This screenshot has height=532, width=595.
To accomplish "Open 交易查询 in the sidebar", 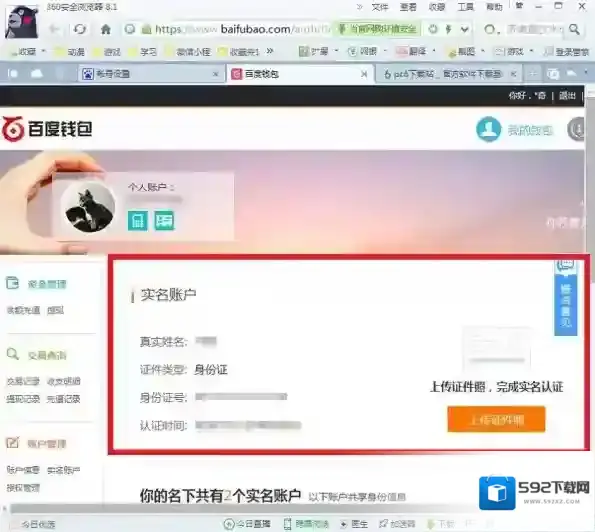I will (47, 355).
